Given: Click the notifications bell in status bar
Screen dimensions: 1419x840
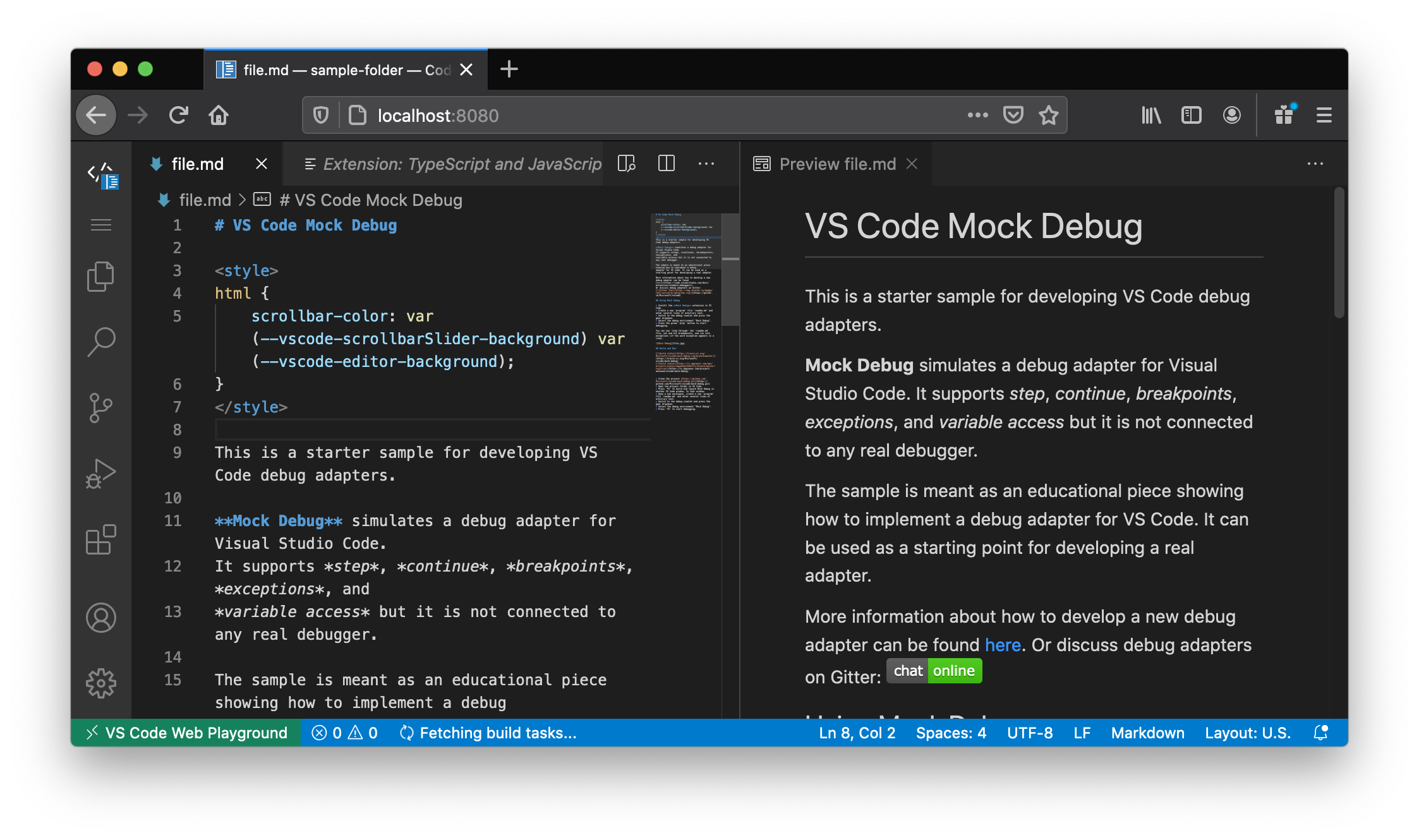Looking at the screenshot, I should point(1320,733).
